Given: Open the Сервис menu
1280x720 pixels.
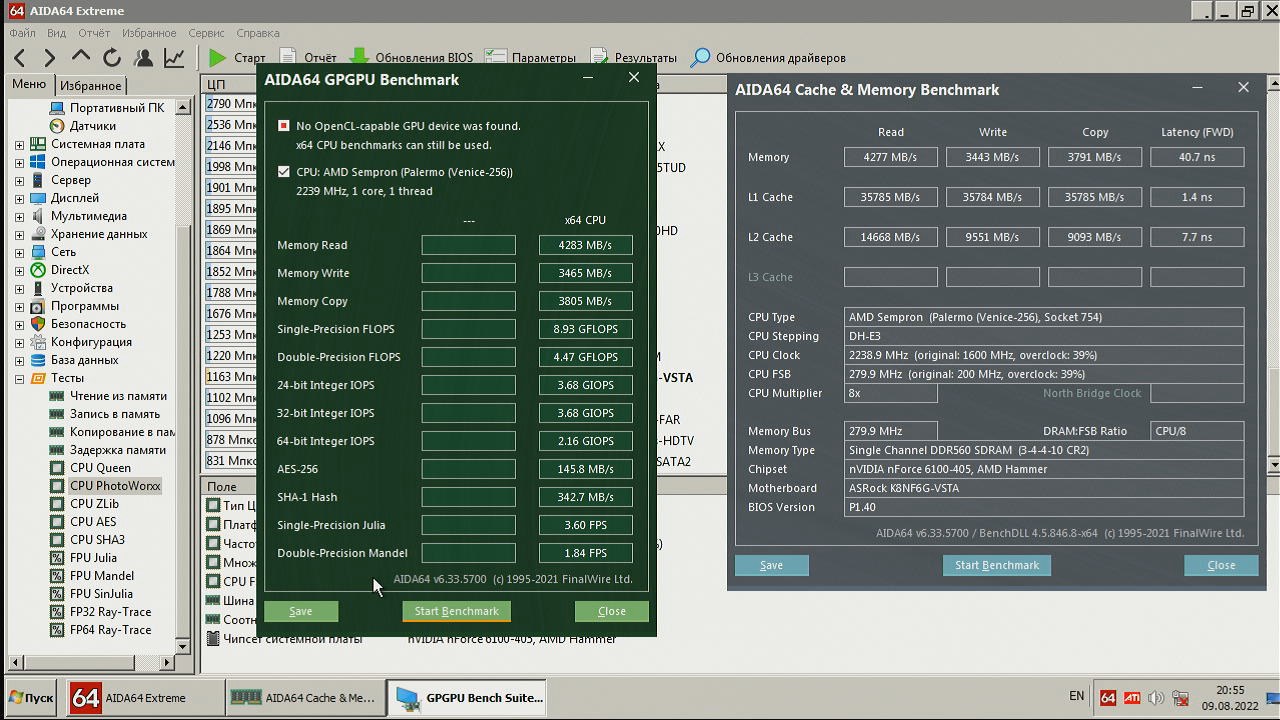Looking at the screenshot, I should (x=206, y=33).
